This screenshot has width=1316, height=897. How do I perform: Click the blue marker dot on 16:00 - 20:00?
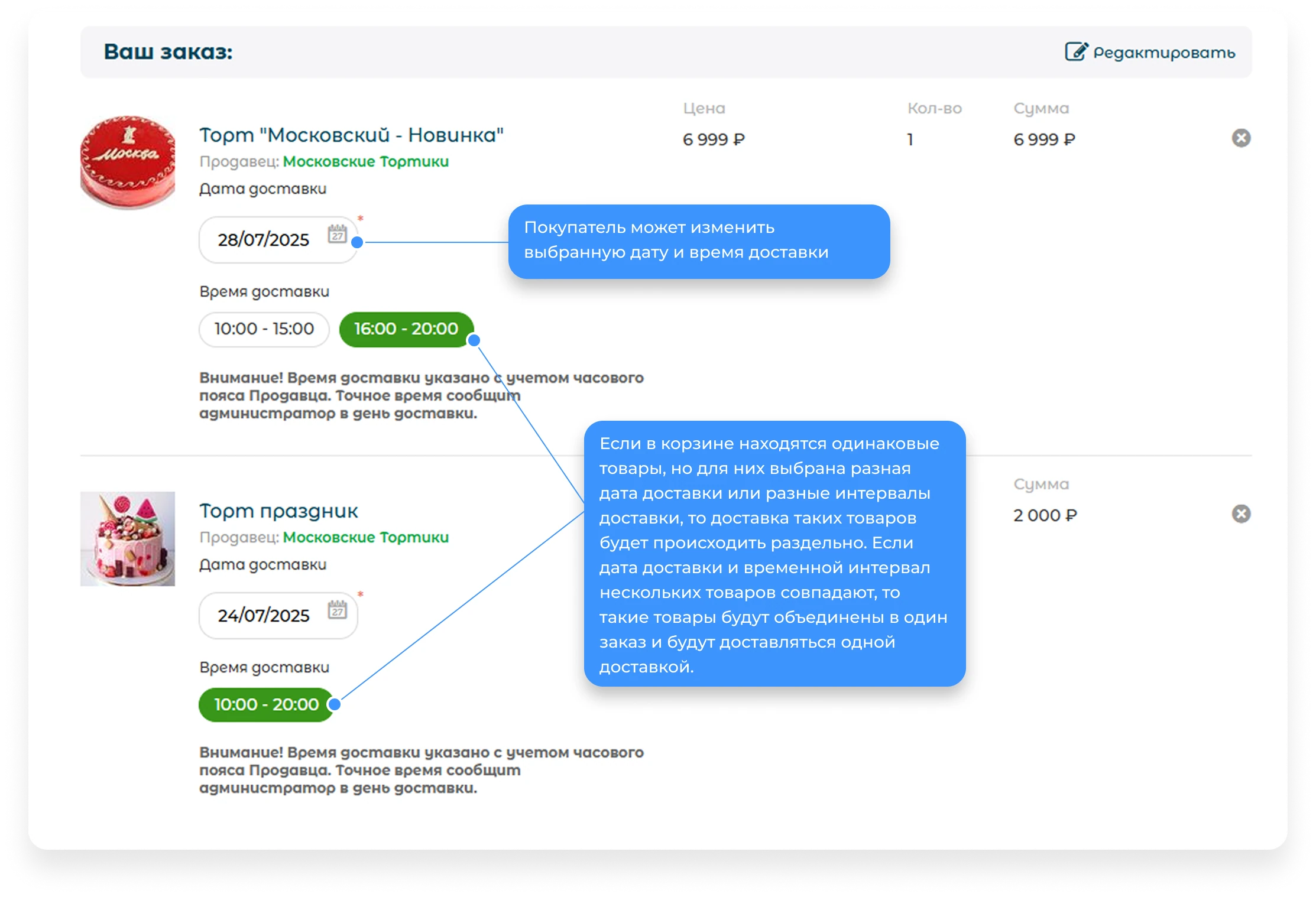(474, 340)
